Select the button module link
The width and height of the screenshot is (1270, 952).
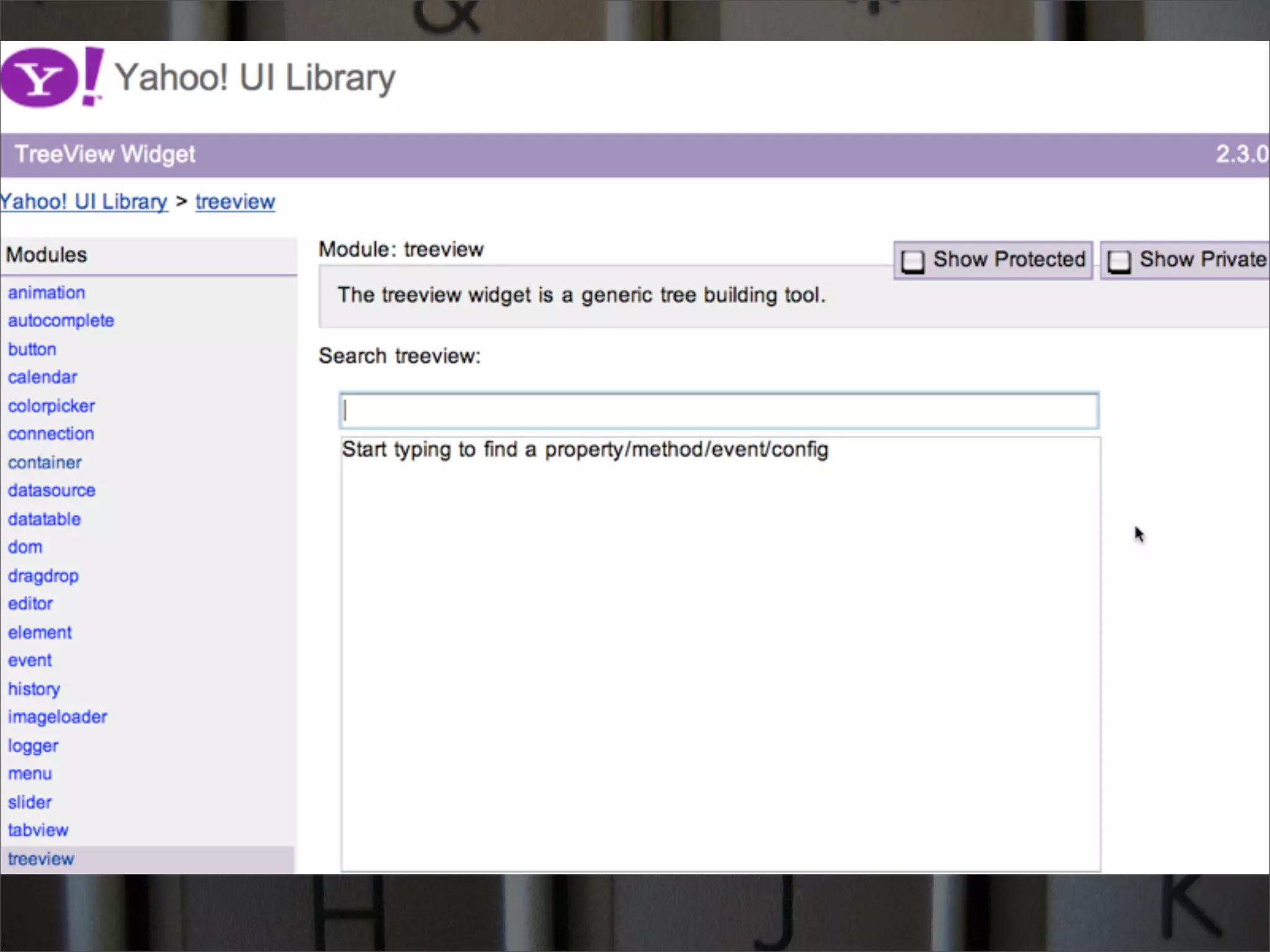[x=32, y=349]
